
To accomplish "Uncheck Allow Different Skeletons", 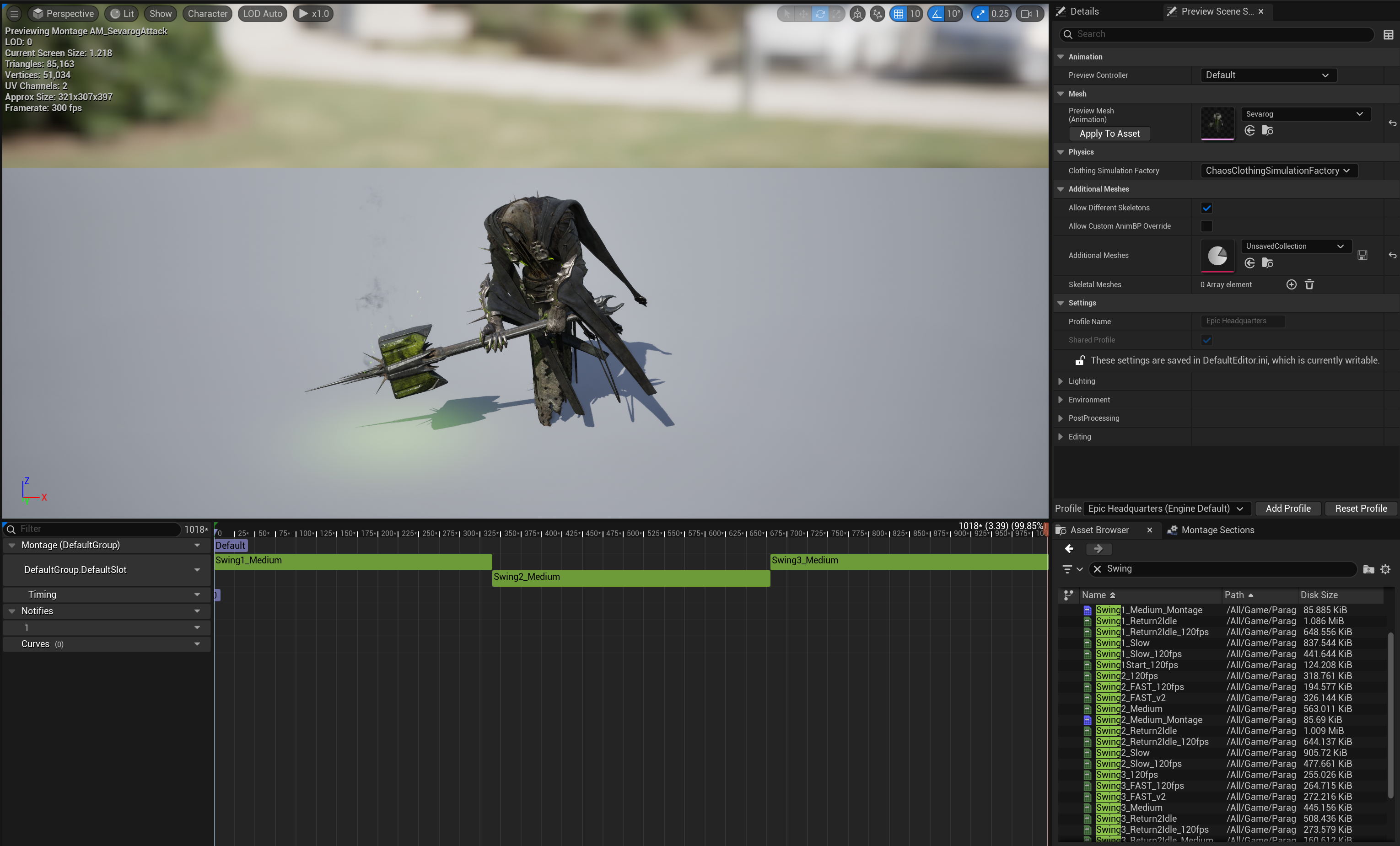I will [1206, 208].
